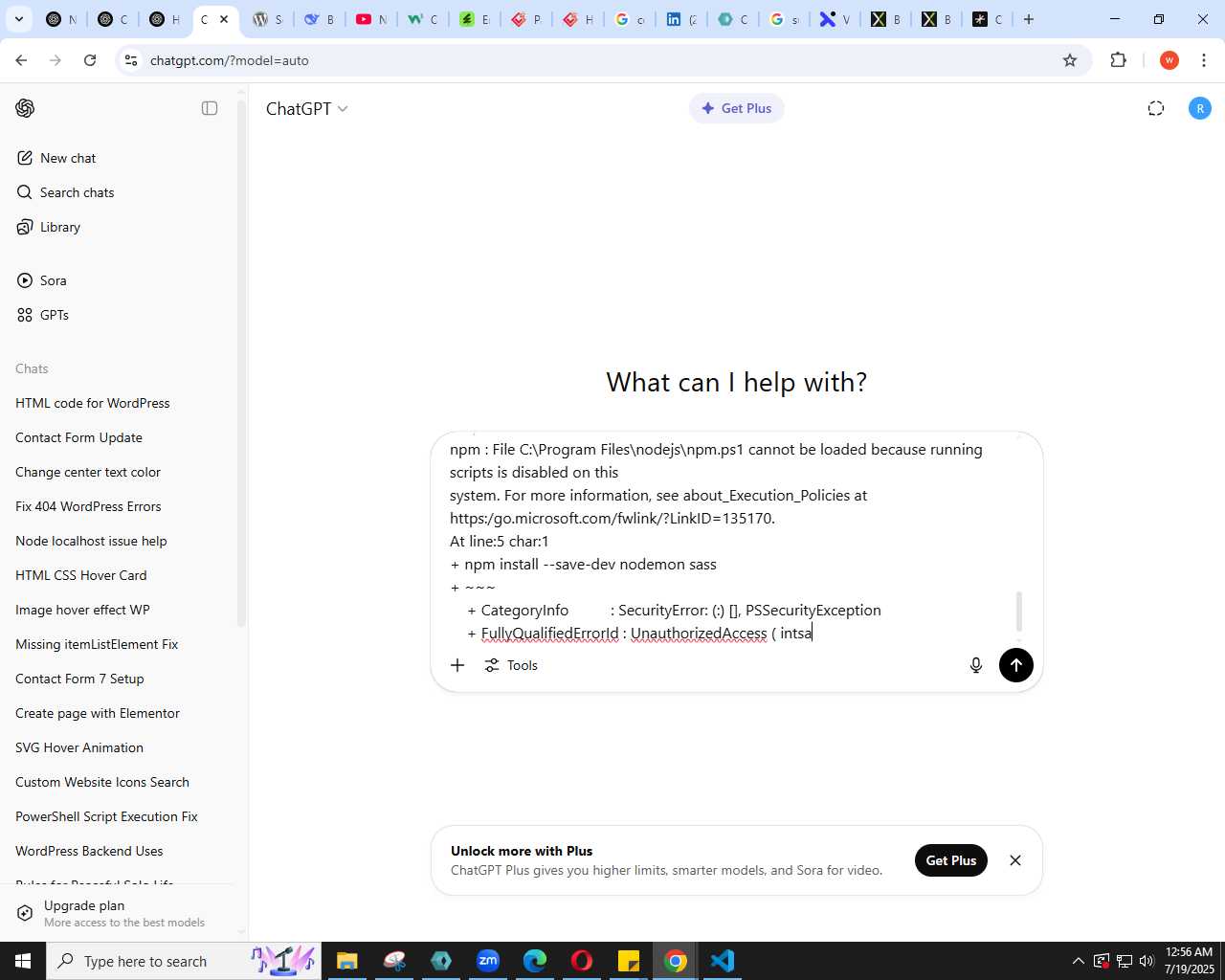
Task: Open chat 'HTML CSS Hover Card'
Action: 81,575
